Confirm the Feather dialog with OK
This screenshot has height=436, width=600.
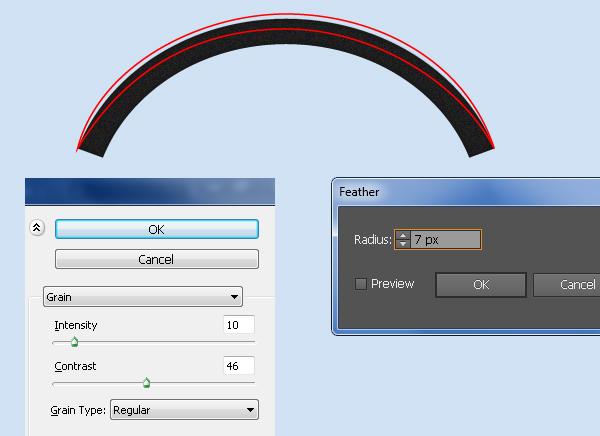(x=481, y=284)
